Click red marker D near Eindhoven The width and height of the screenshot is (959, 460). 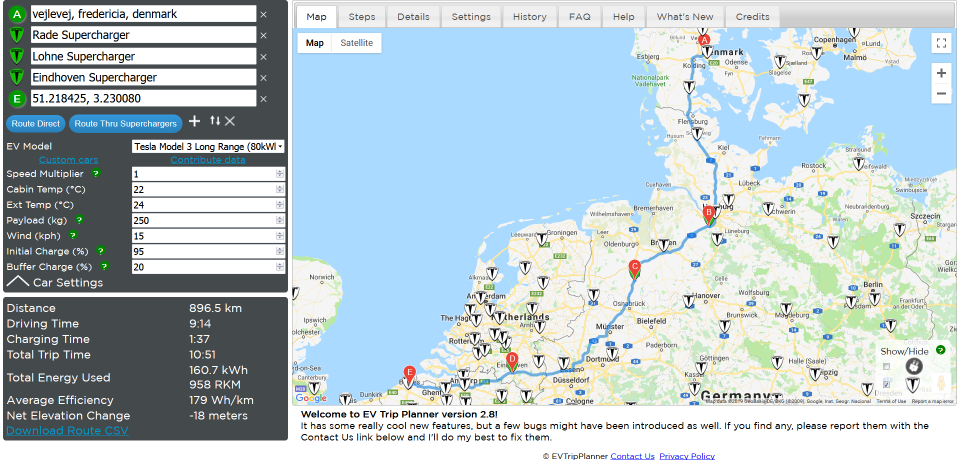click(x=513, y=361)
